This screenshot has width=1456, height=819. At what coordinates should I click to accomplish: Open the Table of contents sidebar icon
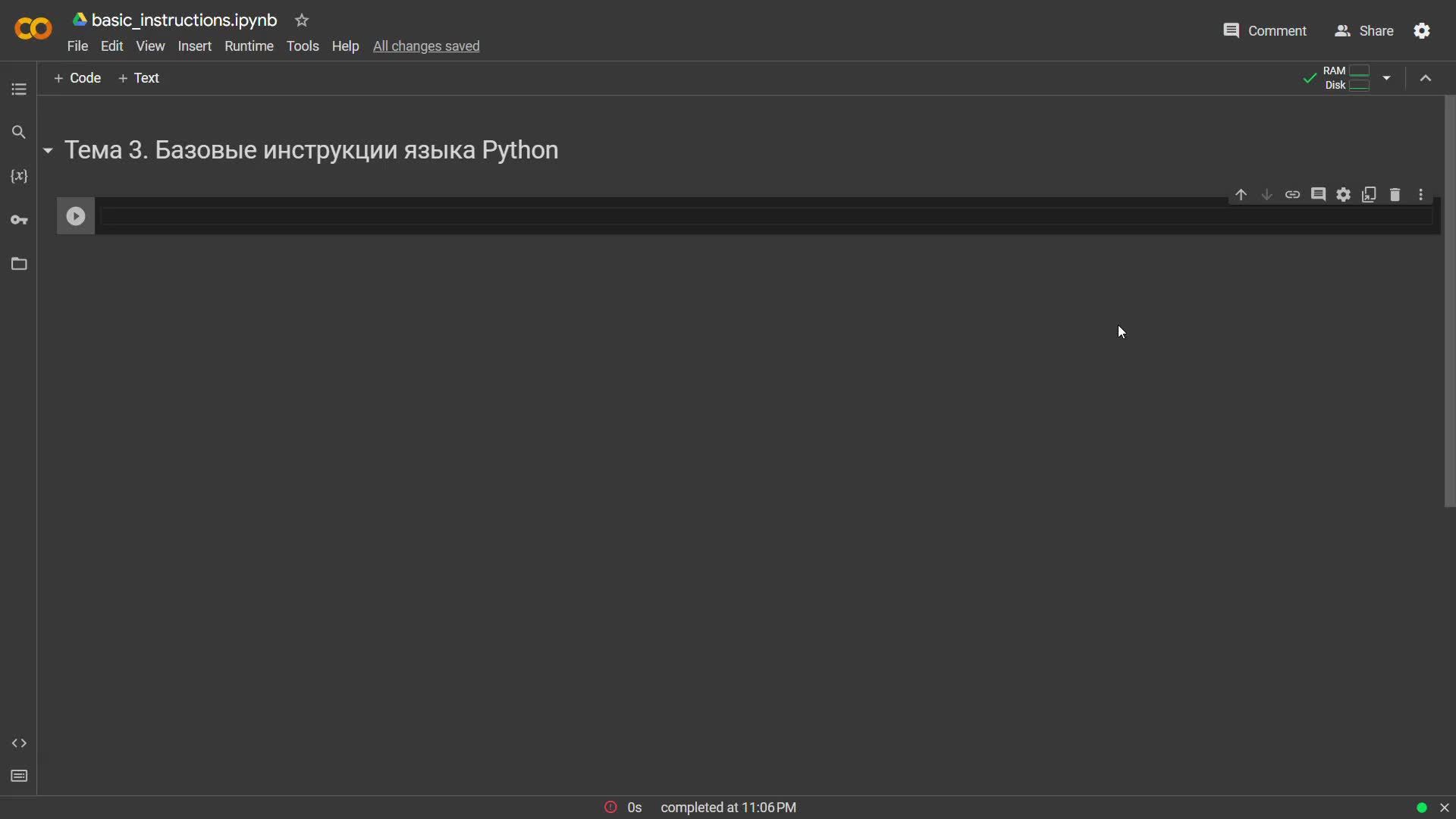pos(19,89)
